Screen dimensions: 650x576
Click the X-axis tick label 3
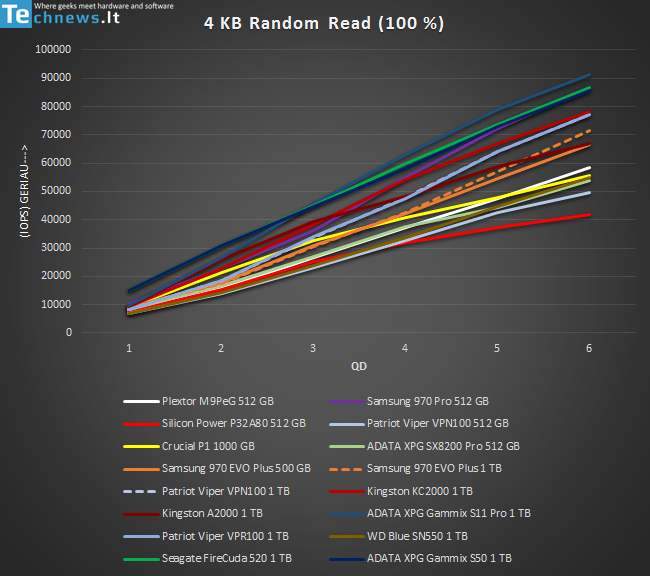click(x=313, y=348)
